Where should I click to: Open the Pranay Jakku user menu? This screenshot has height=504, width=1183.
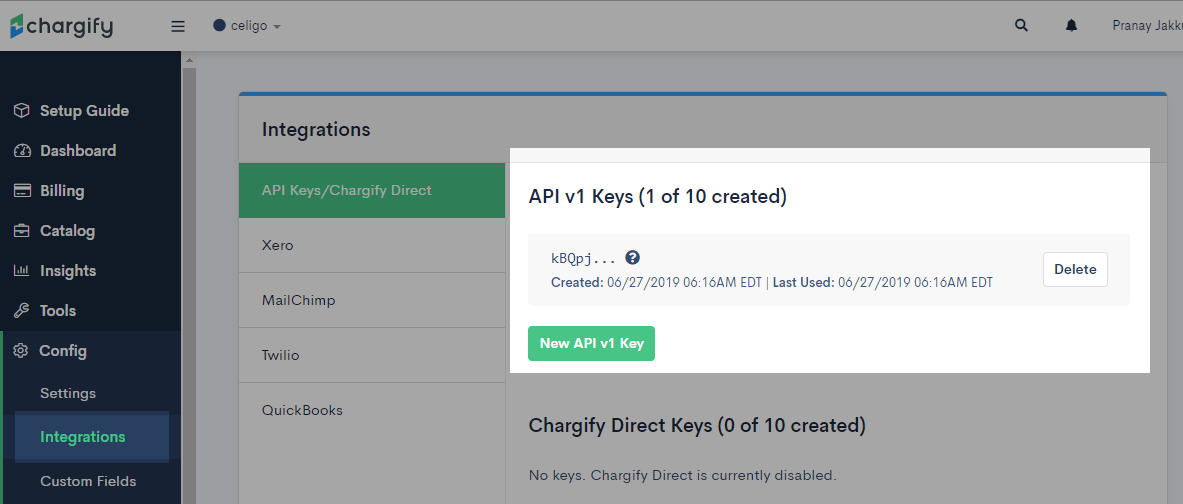pyautogui.click(x=1148, y=26)
